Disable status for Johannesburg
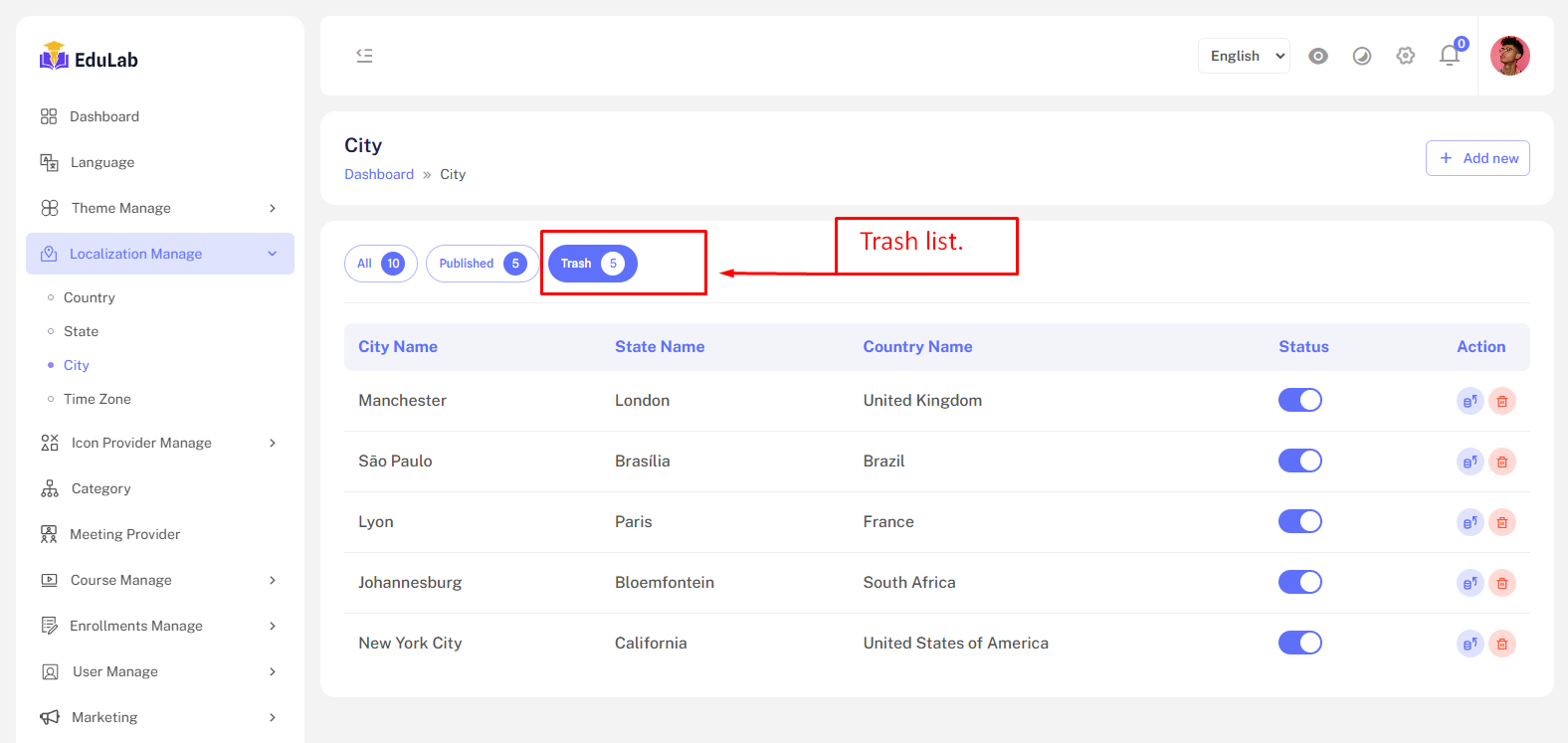The width and height of the screenshot is (1568, 743). tap(1299, 582)
